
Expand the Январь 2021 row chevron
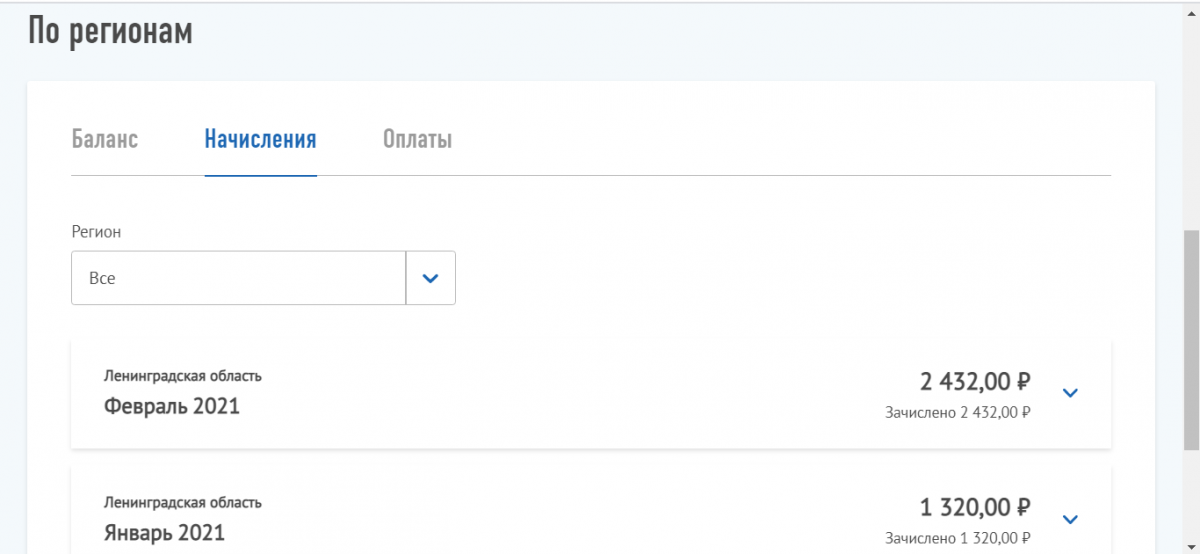[x=1070, y=519]
